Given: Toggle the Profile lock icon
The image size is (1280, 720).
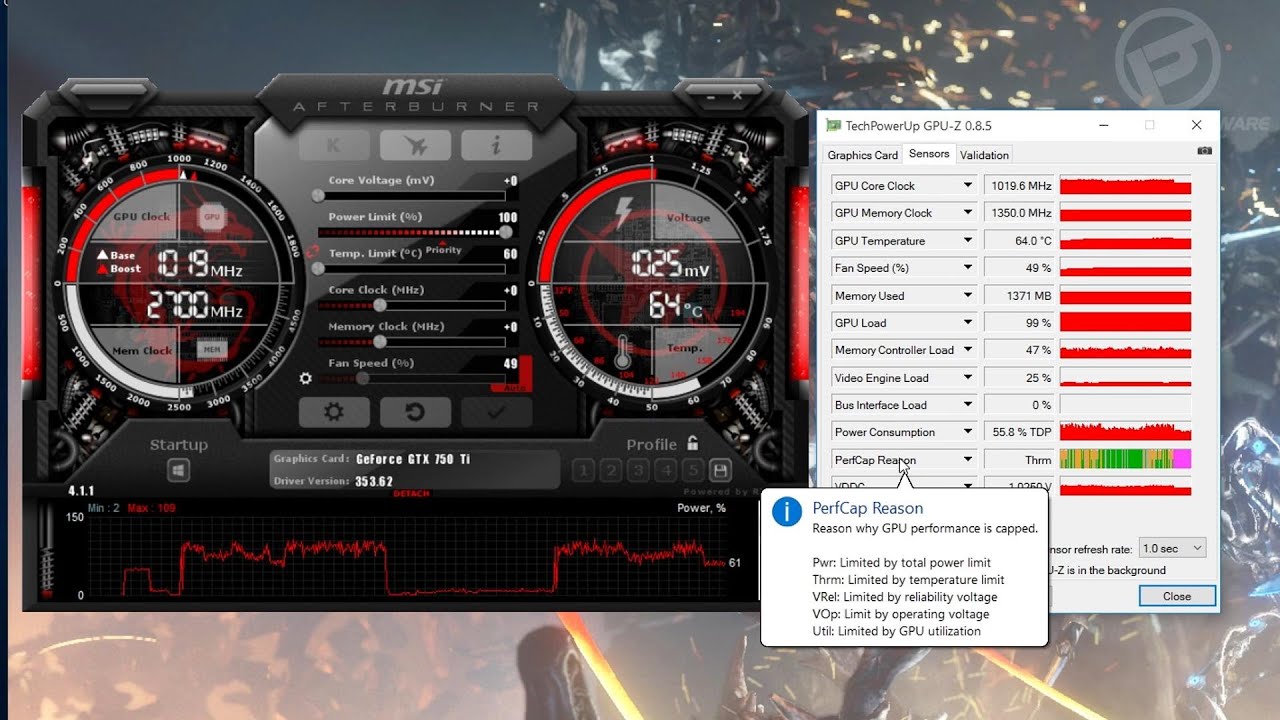Looking at the screenshot, I should pyautogui.click(x=692, y=443).
